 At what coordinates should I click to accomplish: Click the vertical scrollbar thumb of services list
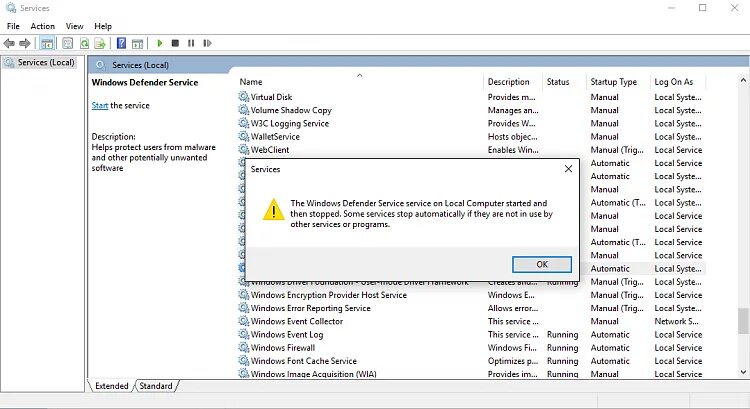(x=743, y=321)
